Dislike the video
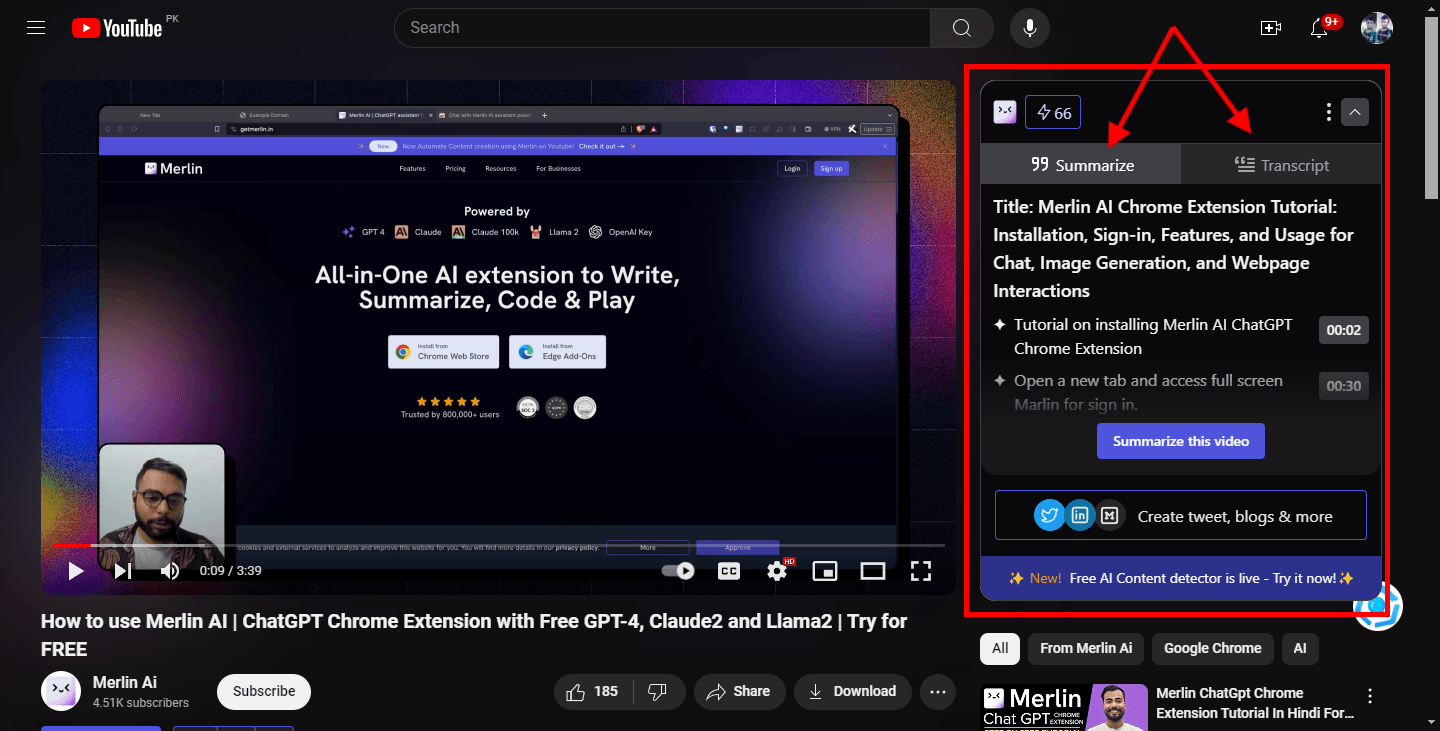The width and height of the screenshot is (1440, 731). [x=658, y=691]
